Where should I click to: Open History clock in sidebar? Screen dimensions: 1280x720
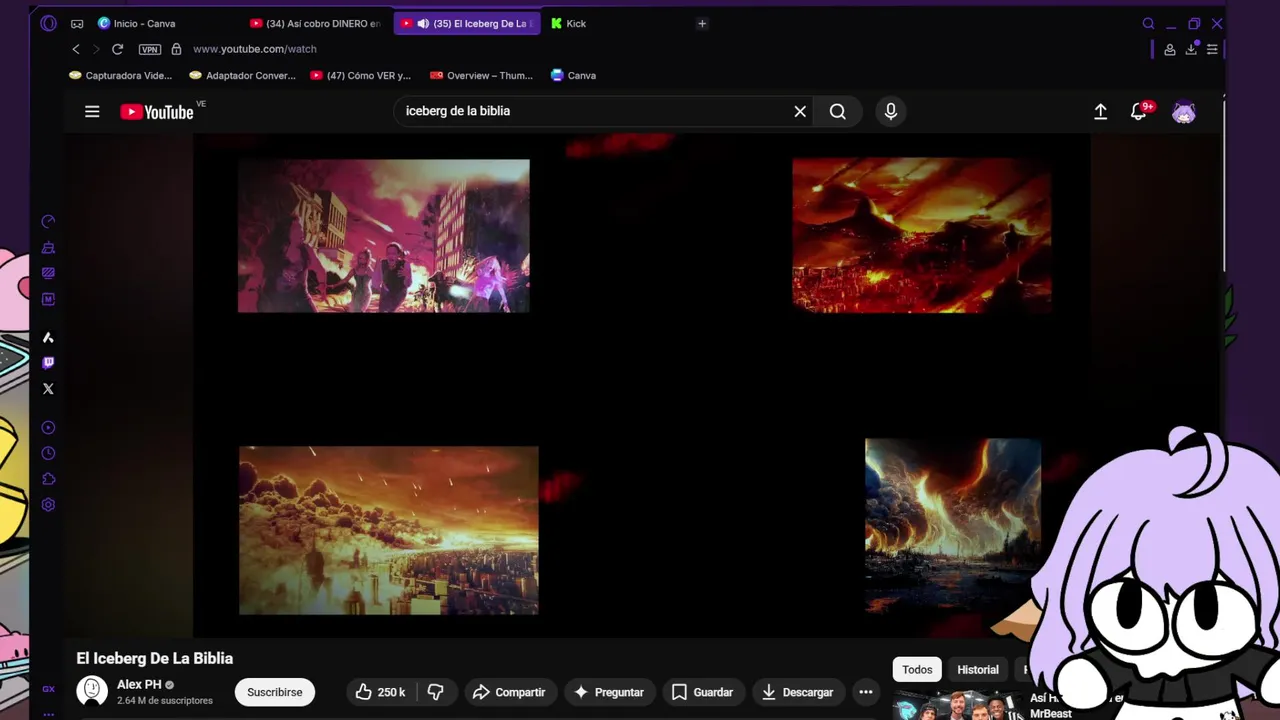pos(48,453)
